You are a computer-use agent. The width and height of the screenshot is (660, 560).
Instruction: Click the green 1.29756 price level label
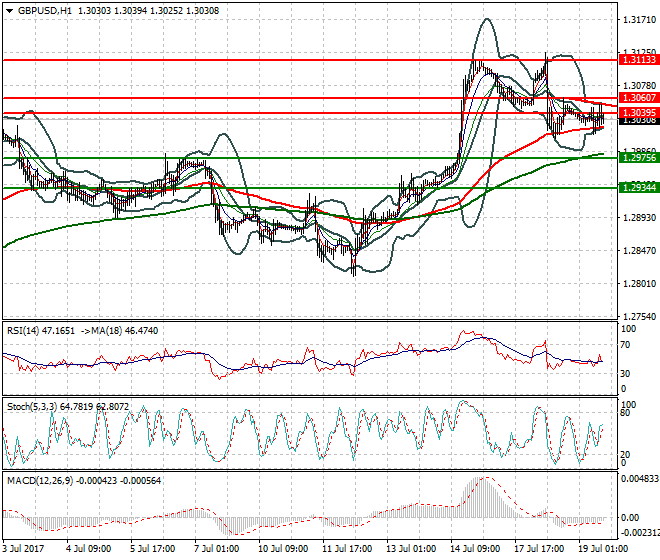click(x=639, y=158)
